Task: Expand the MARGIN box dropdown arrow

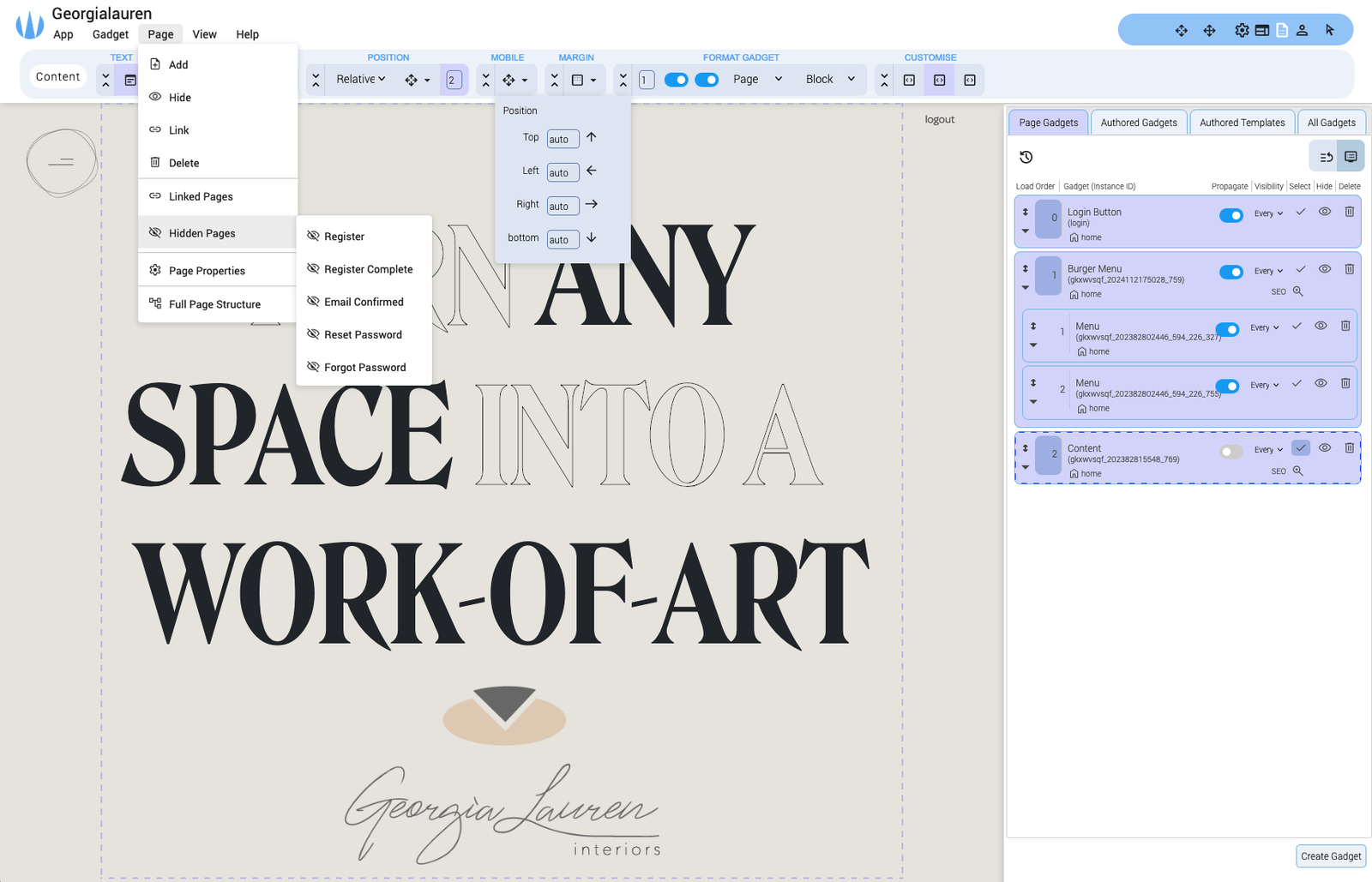Action: pyautogui.click(x=593, y=81)
